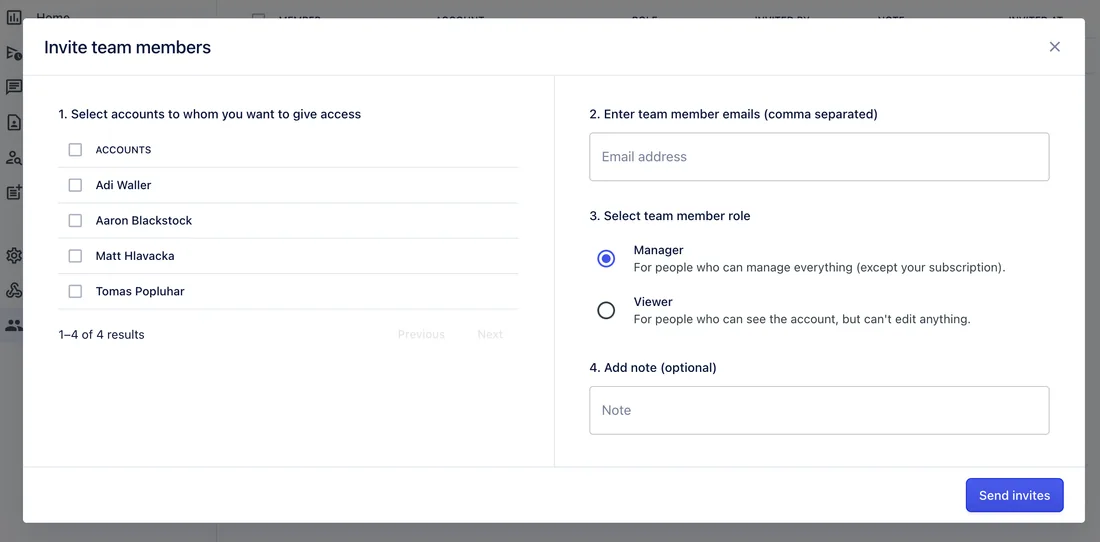This screenshot has width=1100, height=542.
Task: Click the Adi Waller account name
Action: click(x=123, y=185)
